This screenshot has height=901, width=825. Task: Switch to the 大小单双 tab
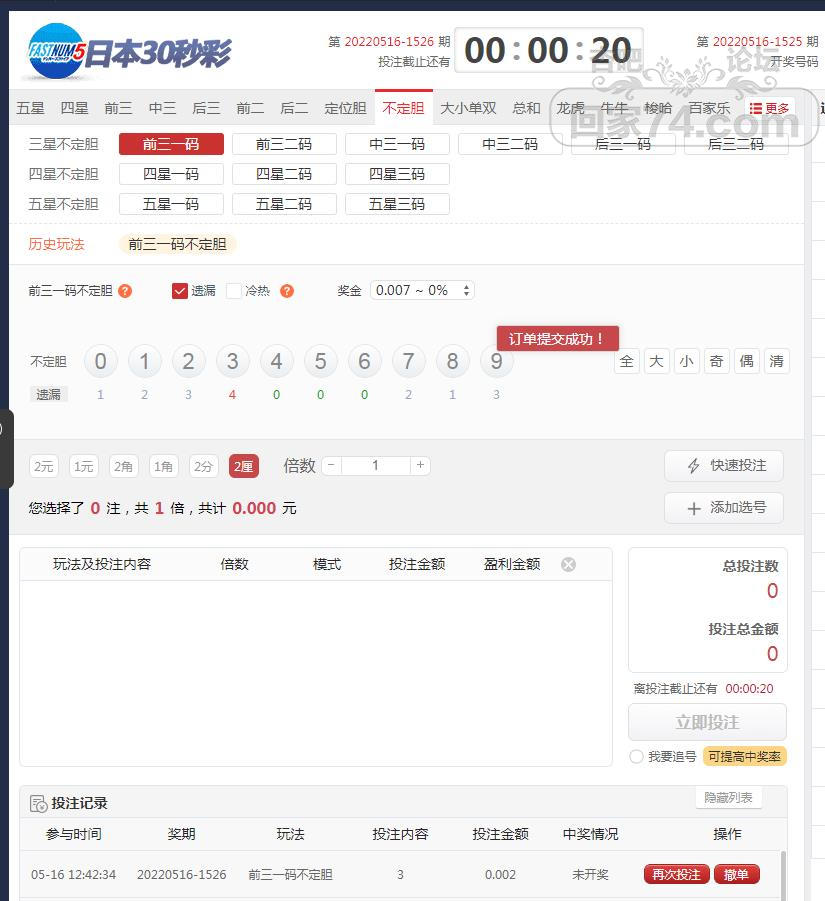tap(468, 108)
